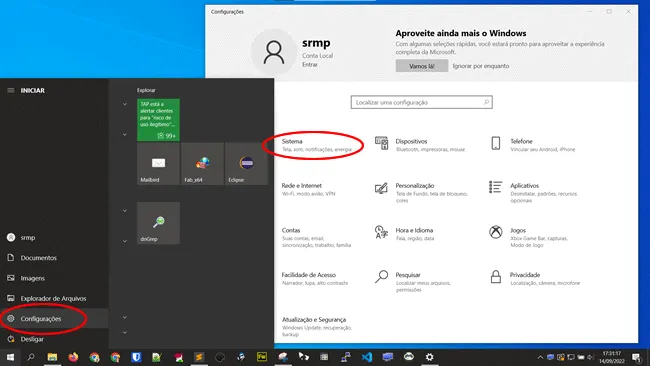Screen dimensions: 650x366
Task: Open the srmp account in Start menu
Action: point(54,238)
